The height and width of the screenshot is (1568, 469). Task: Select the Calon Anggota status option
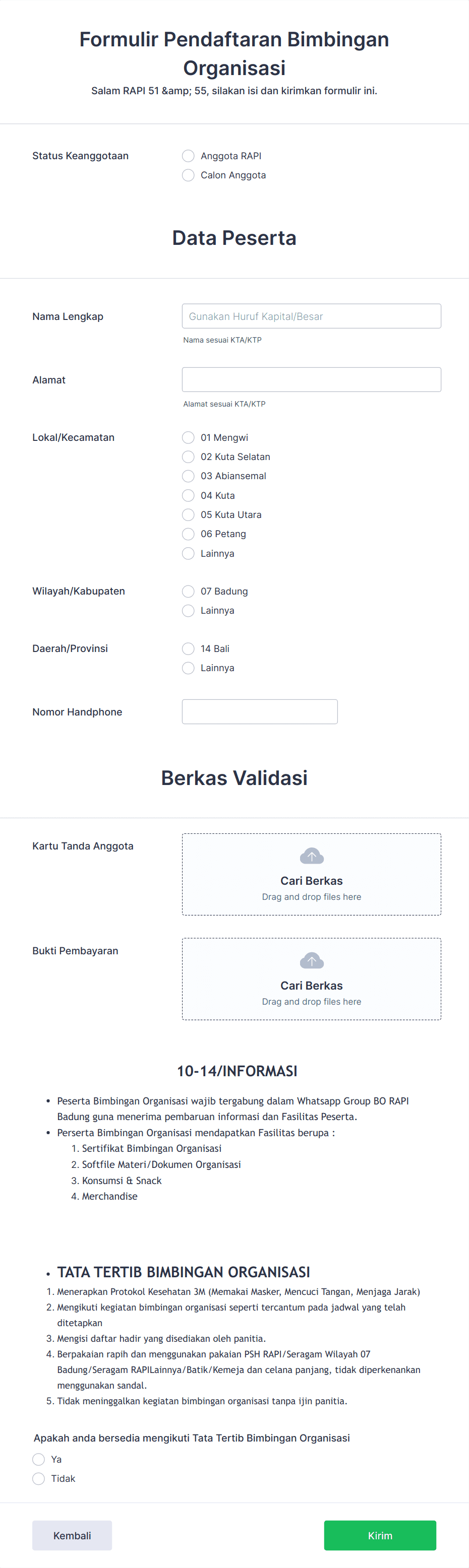pyautogui.click(x=188, y=175)
